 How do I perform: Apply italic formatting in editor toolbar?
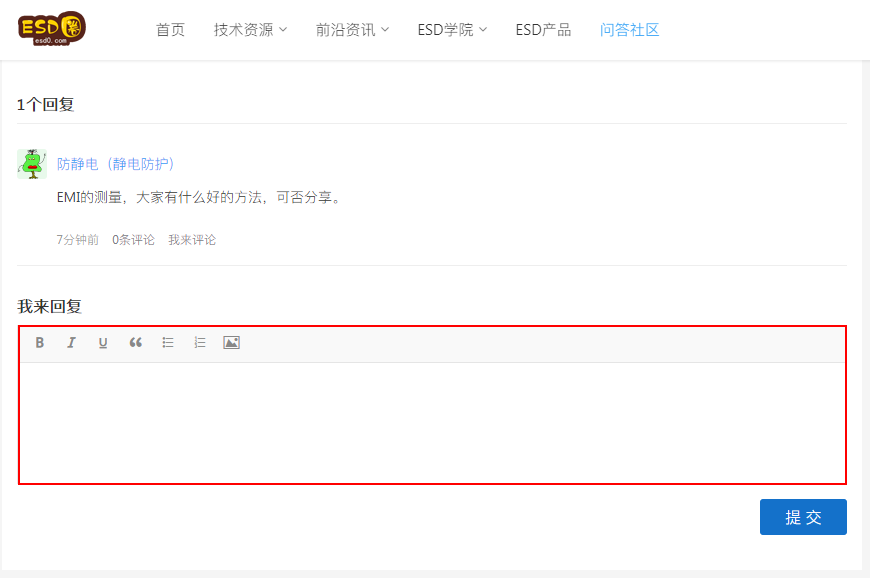(71, 343)
